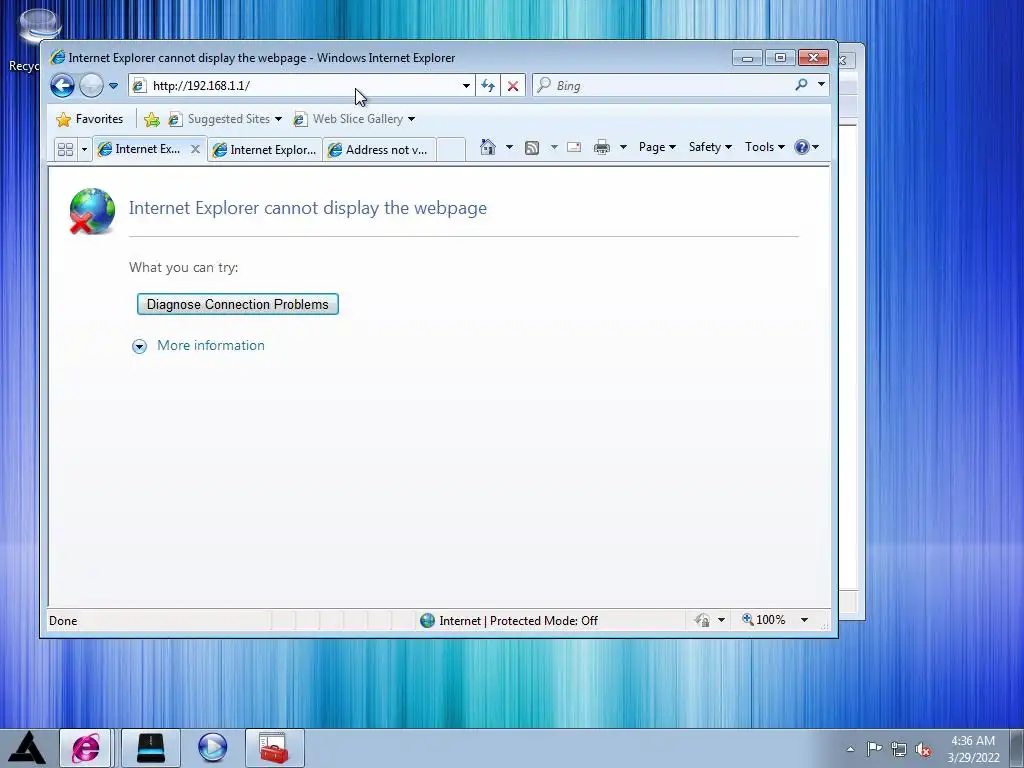Click the Read Mail icon
This screenshot has height=768, width=1024.
click(x=574, y=147)
